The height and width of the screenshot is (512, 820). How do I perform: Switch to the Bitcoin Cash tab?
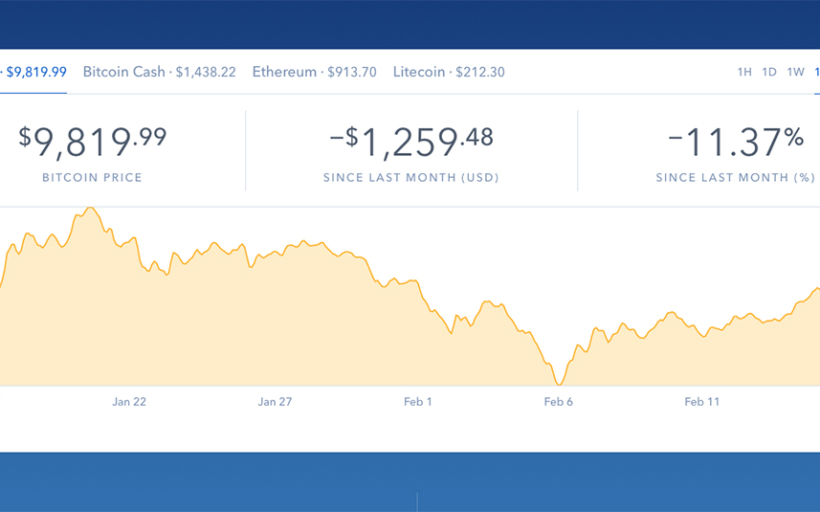click(159, 72)
